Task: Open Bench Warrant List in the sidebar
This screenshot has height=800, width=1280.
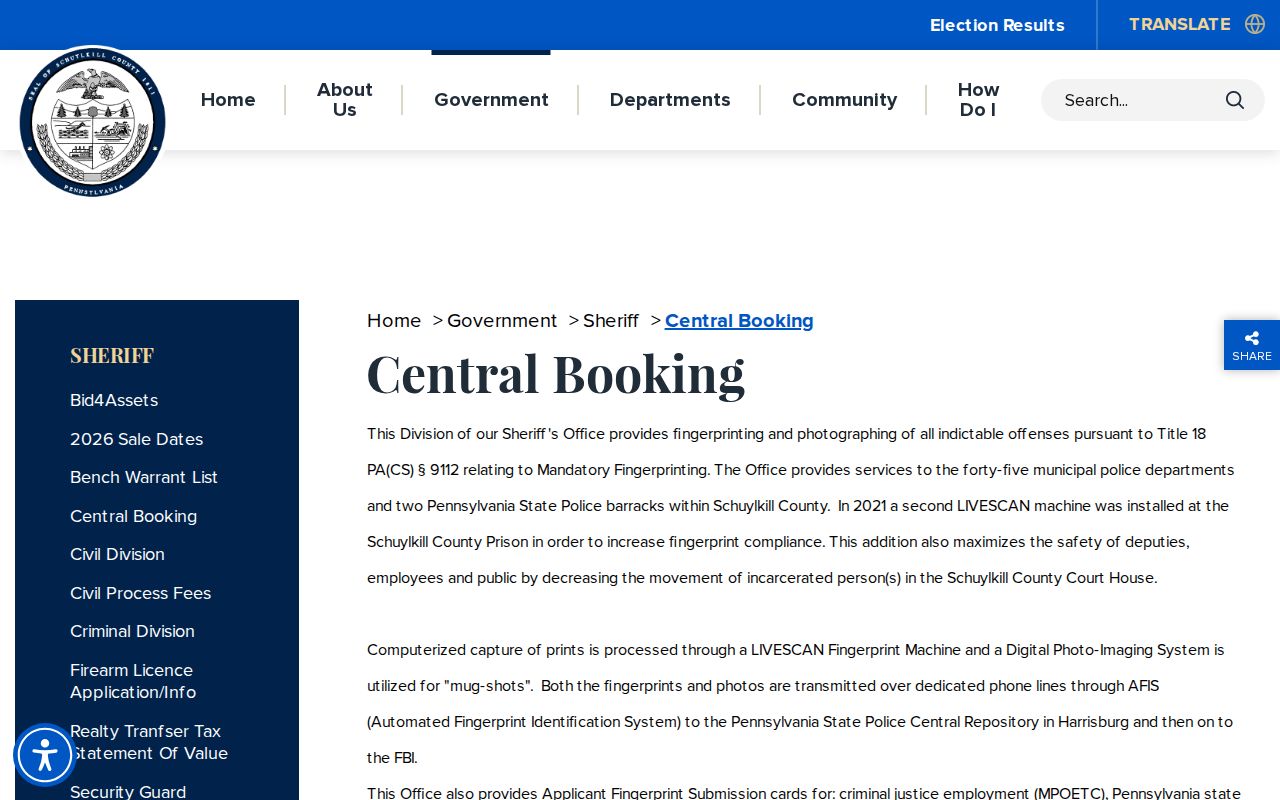Action: coord(144,477)
